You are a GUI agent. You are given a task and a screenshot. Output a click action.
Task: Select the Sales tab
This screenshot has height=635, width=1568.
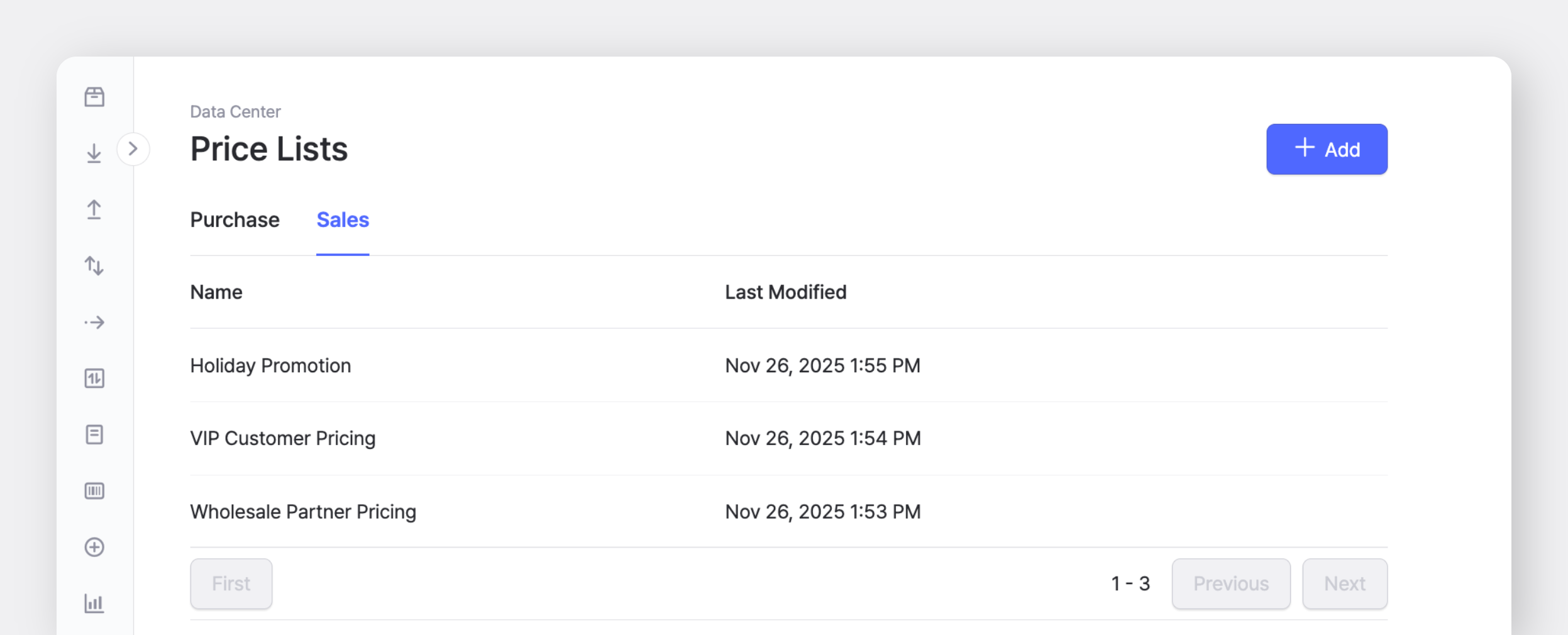tap(343, 220)
